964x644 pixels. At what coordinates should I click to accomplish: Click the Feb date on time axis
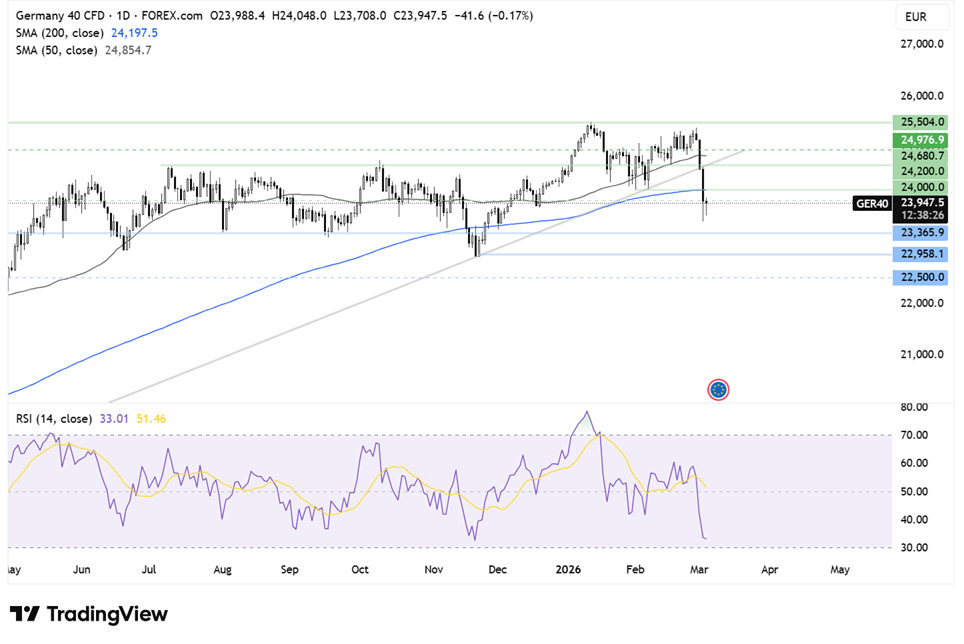pos(635,570)
